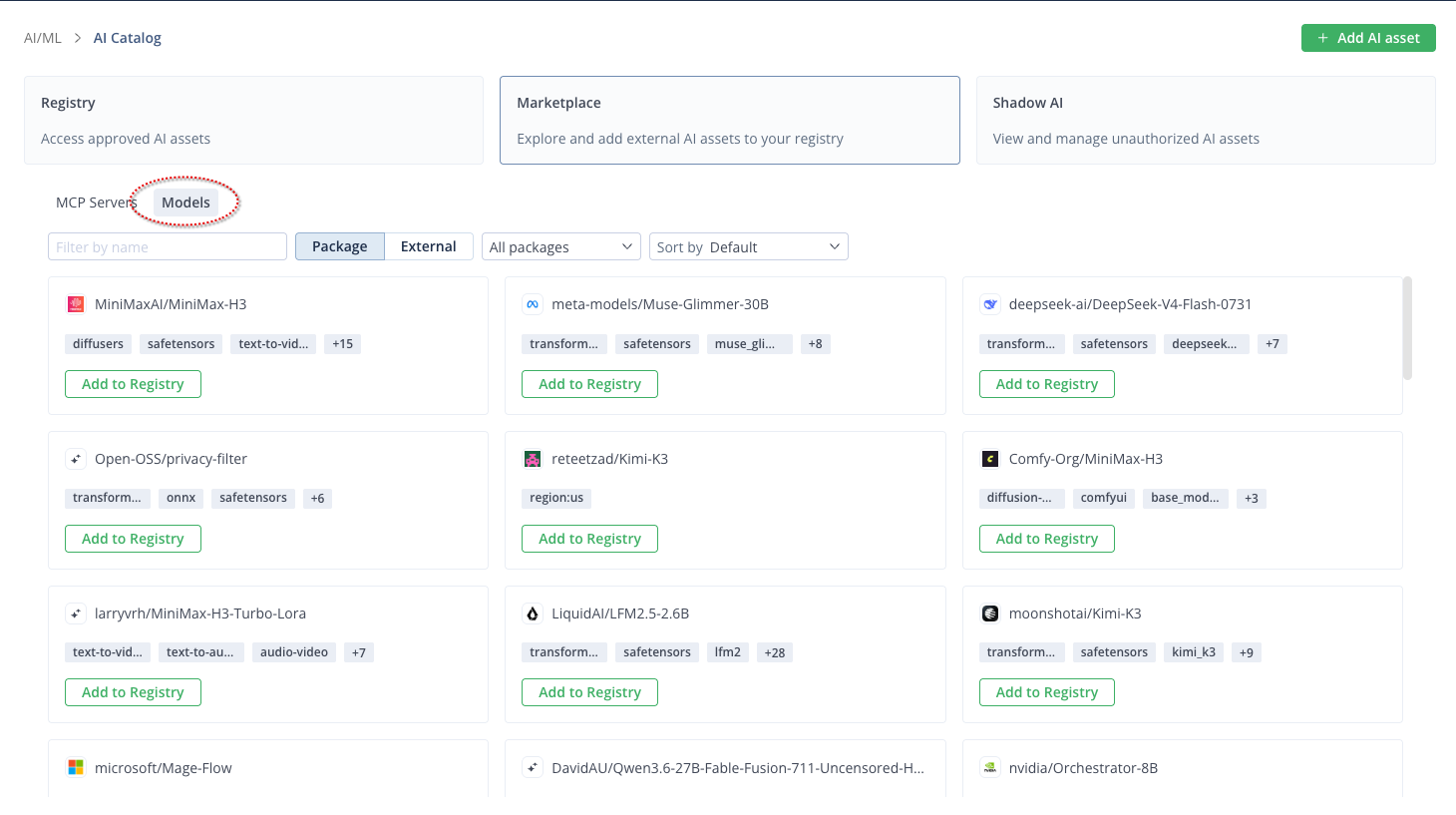This screenshot has width=1456, height=815.
Task: Add reteetzad/Kimi-K3 to Registry
Action: [590, 539]
